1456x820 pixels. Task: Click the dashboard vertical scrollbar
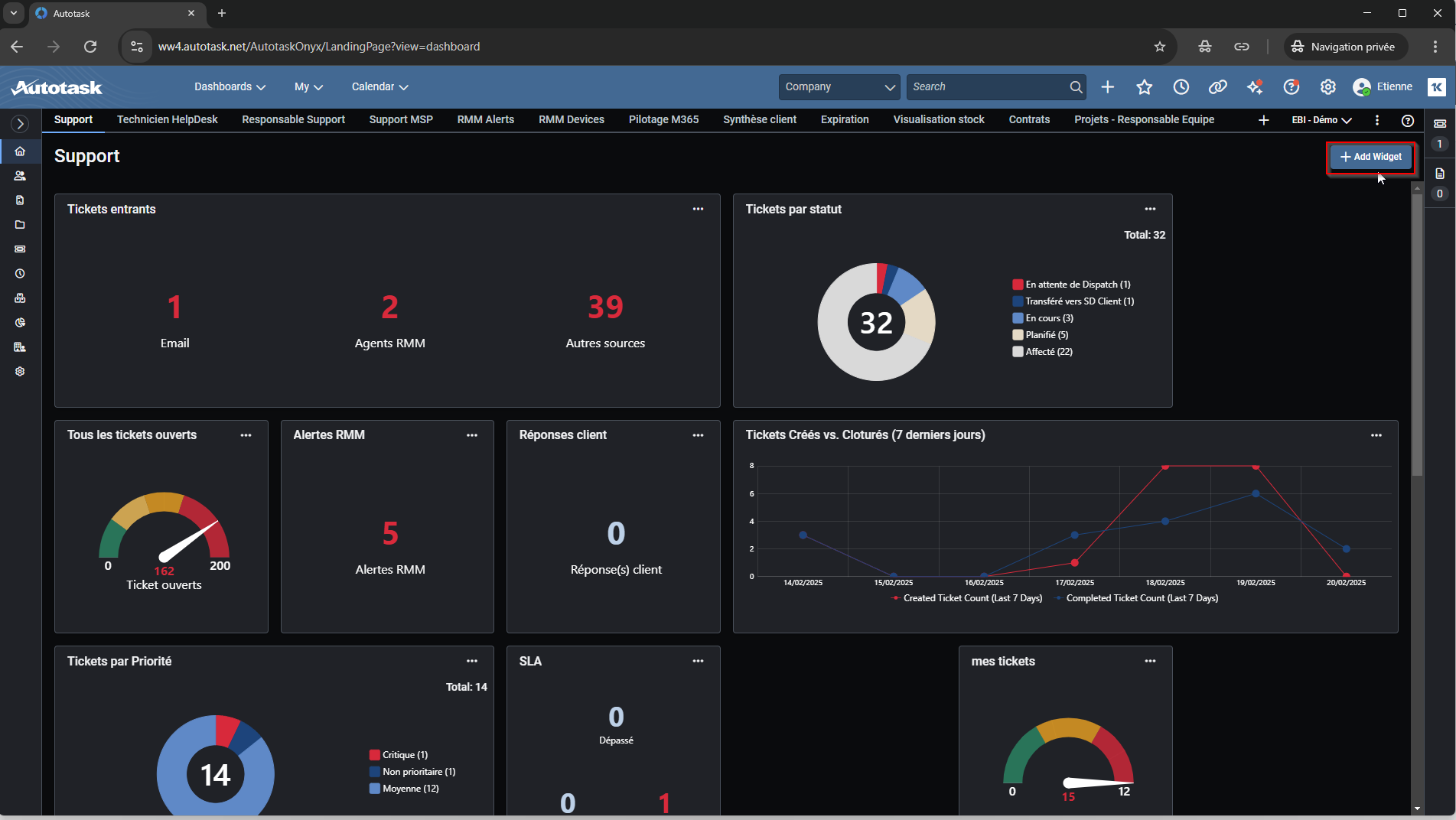tap(1417, 337)
